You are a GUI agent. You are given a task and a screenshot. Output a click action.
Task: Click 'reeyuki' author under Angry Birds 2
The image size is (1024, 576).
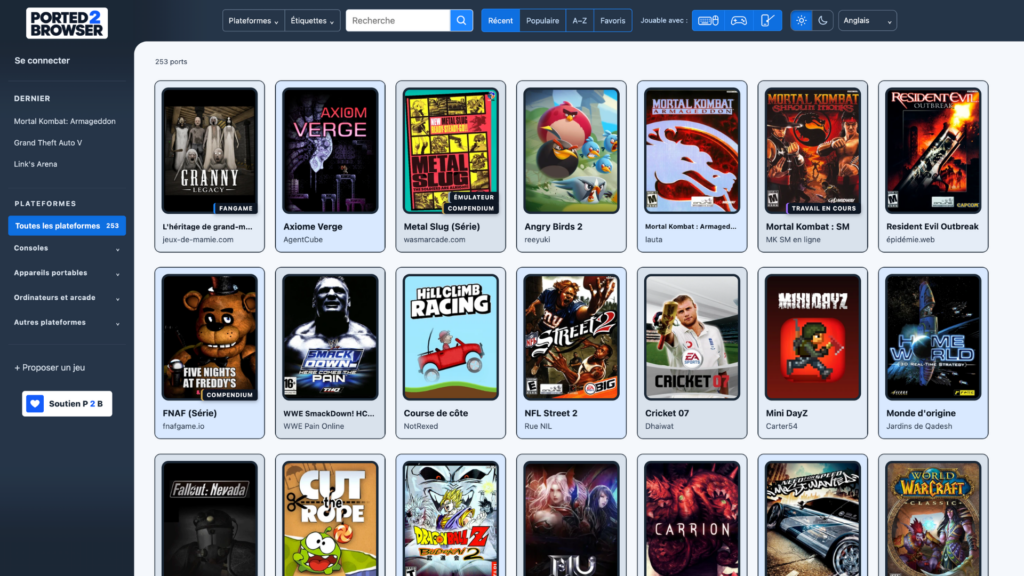(x=537, y=240)
